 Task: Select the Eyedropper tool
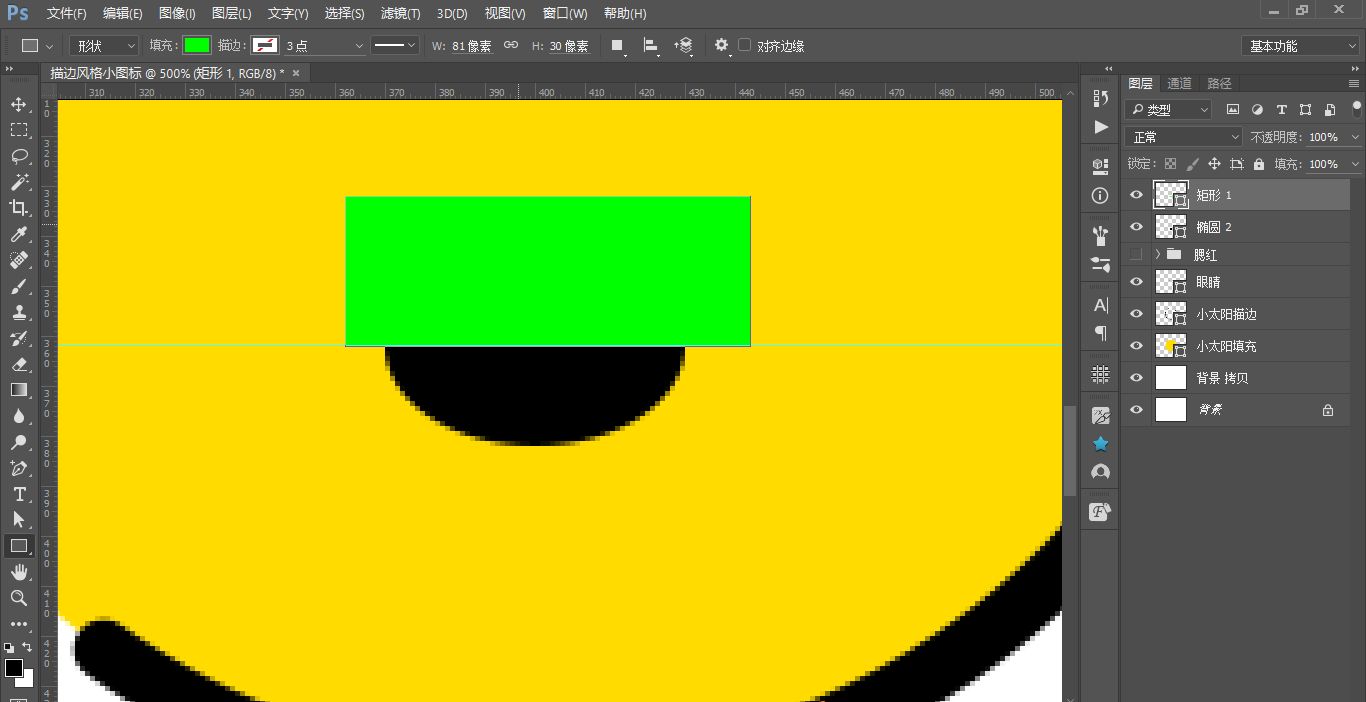pos(18,234)
